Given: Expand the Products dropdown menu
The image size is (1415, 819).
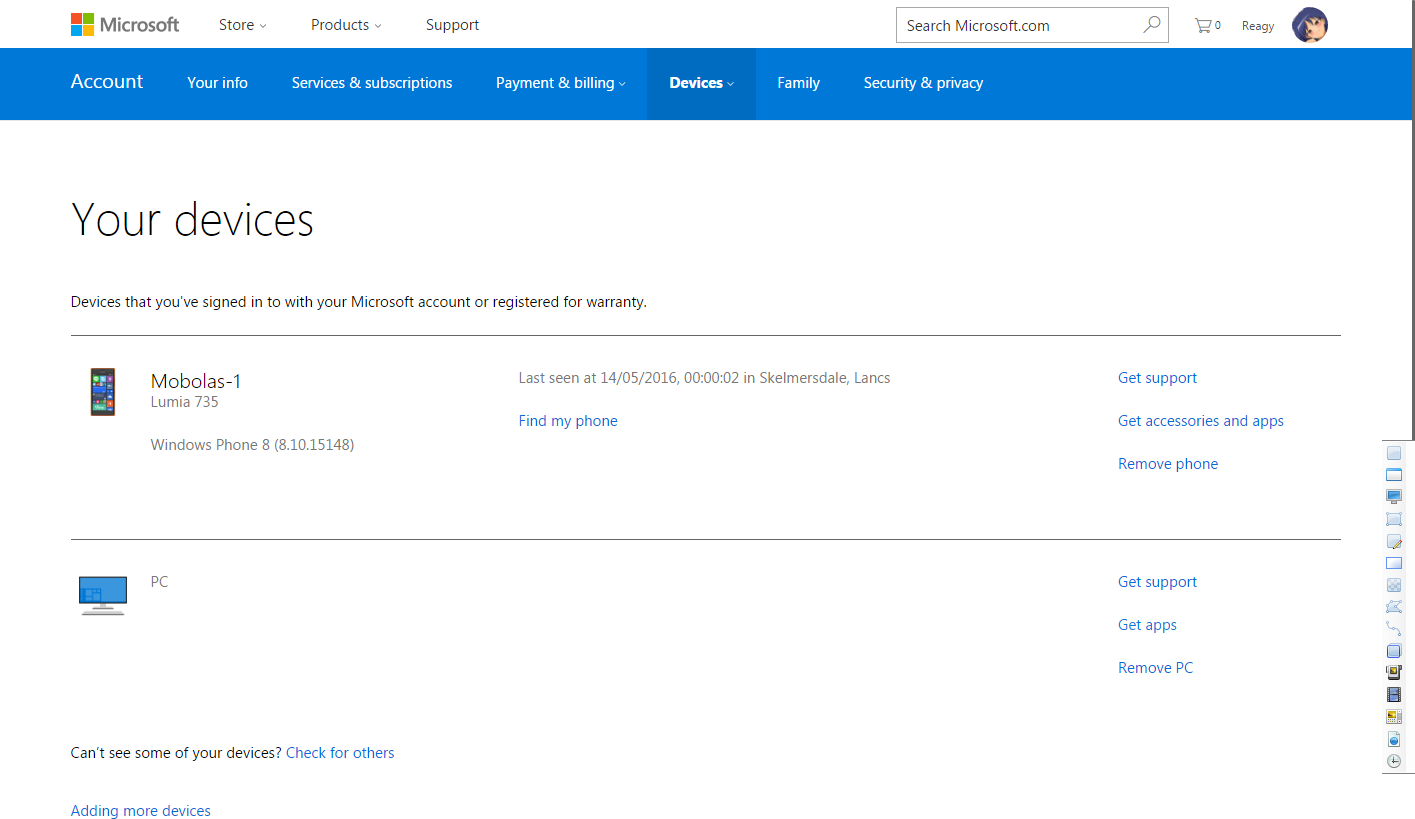Looking at the screenshot, I should (x=347, y=25).
